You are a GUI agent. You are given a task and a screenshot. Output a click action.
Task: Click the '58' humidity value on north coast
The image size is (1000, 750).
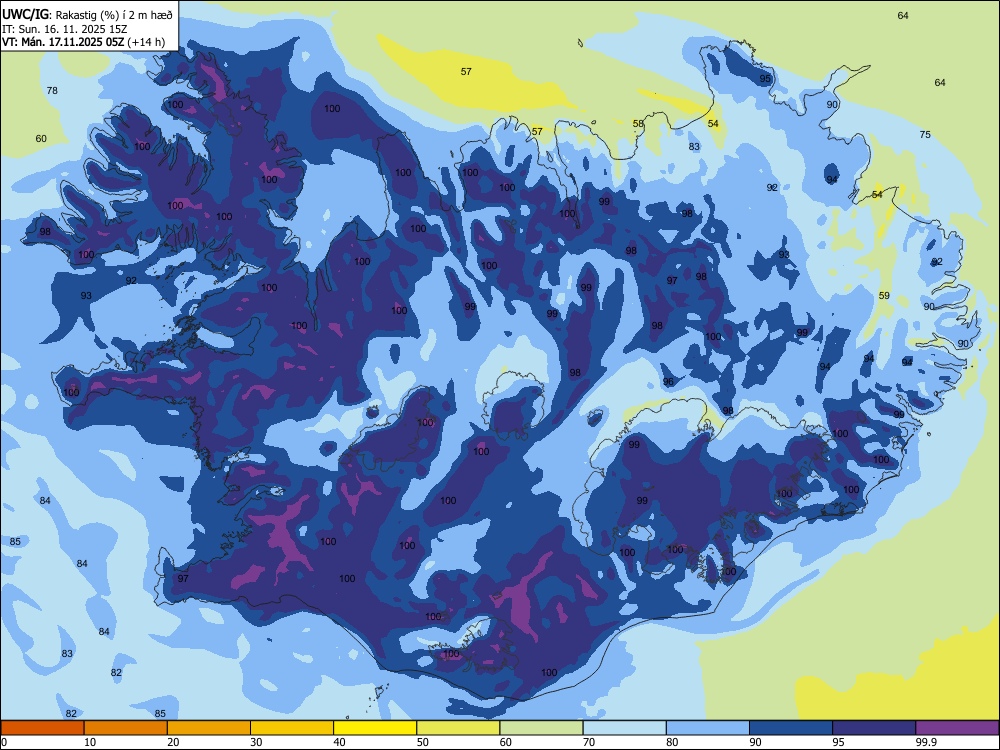coord(638,124)
